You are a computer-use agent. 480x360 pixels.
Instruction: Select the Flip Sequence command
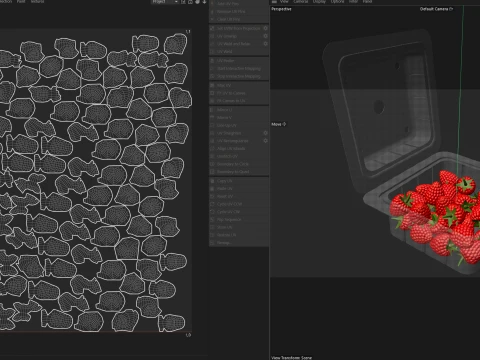pos(239,220)
